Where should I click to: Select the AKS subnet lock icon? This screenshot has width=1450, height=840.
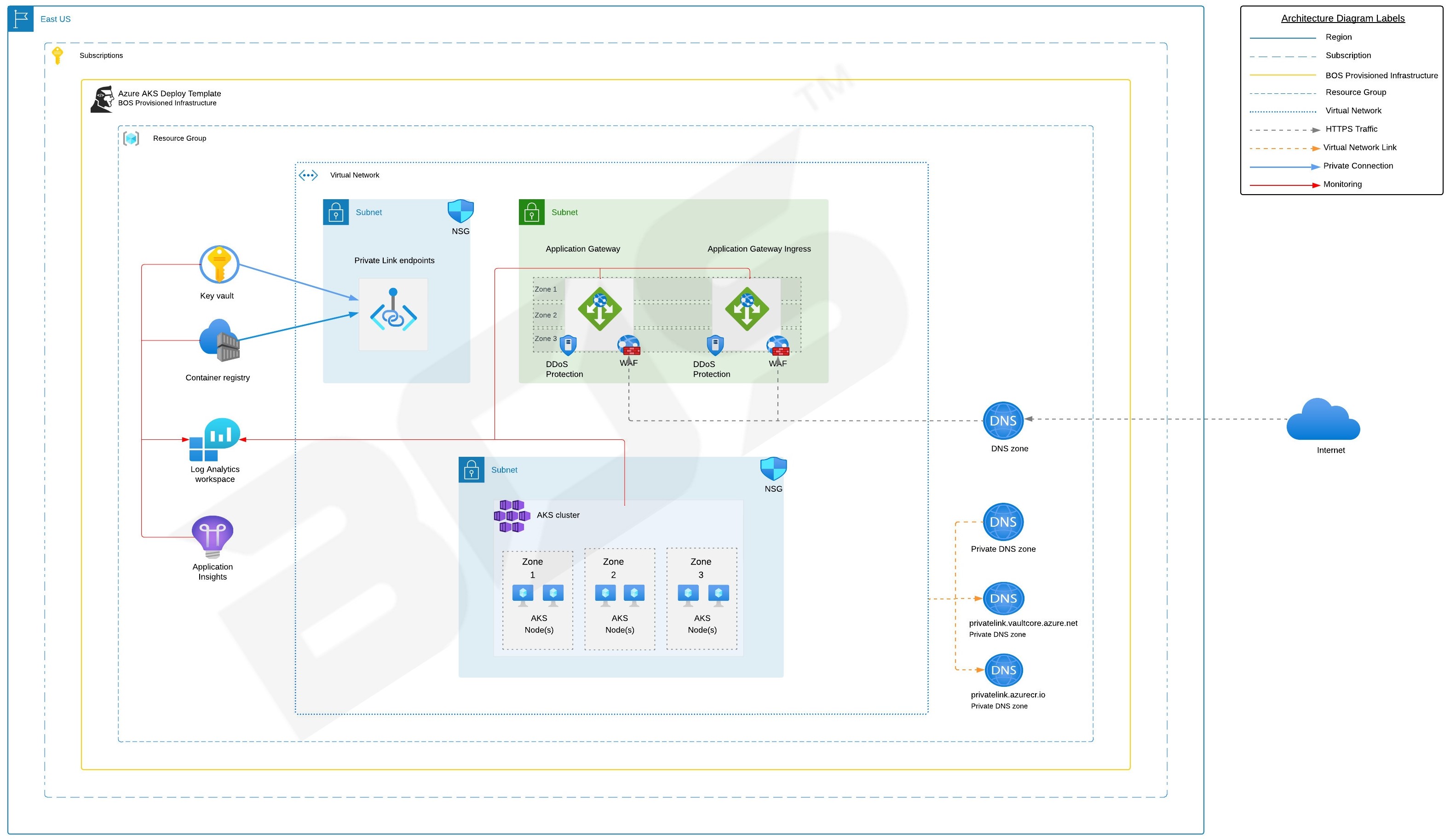tap(471, 470)
